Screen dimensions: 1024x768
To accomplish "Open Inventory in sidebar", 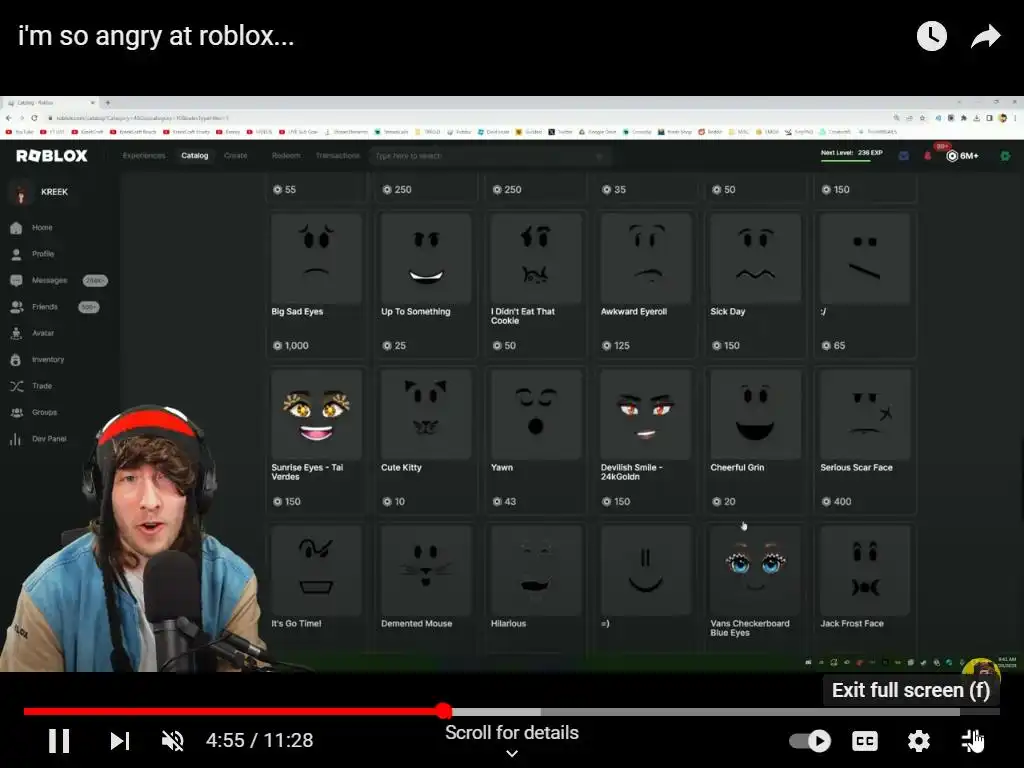I will (48, 360).
